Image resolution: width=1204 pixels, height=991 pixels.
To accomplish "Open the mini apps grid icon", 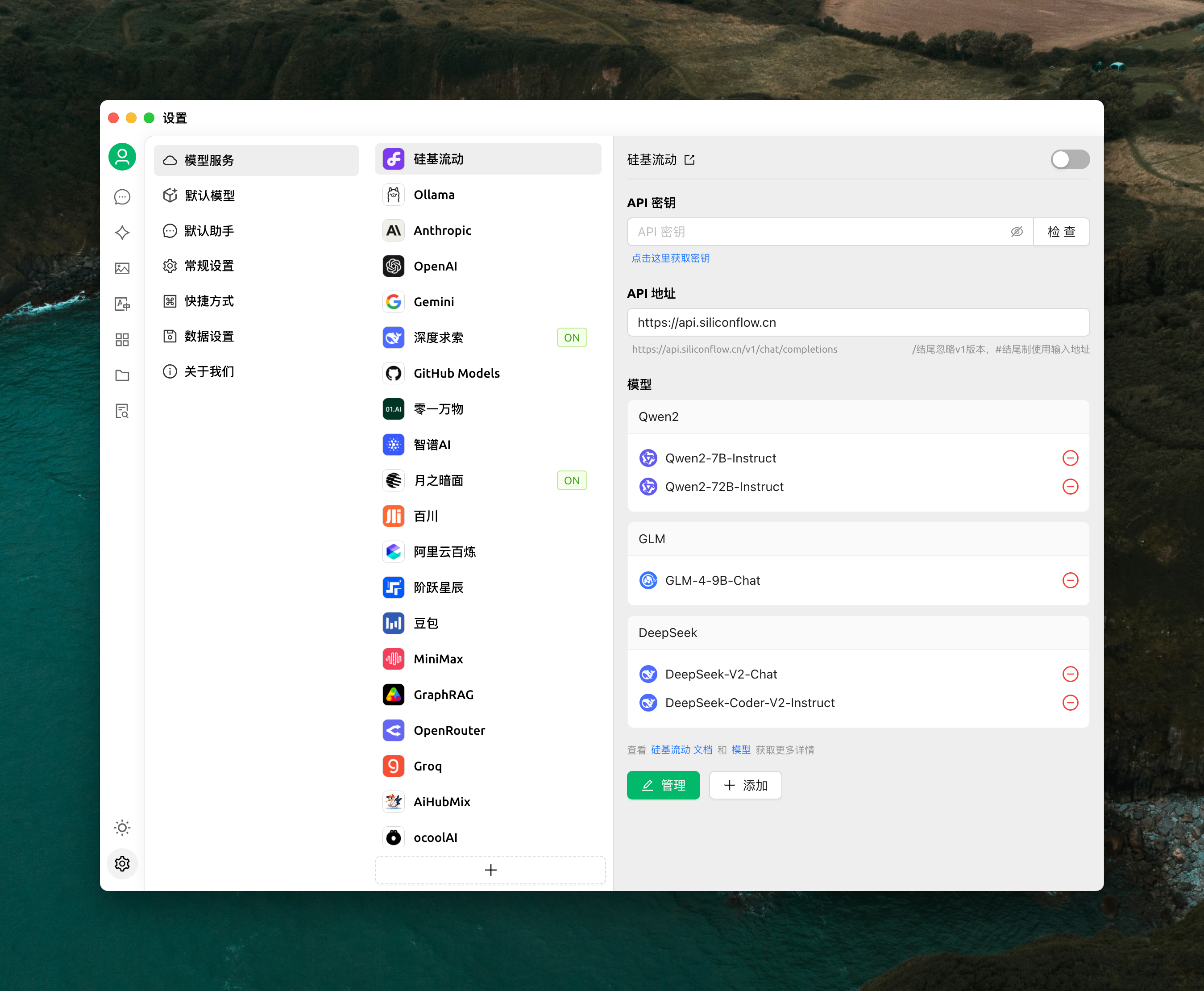I will 122,340.
